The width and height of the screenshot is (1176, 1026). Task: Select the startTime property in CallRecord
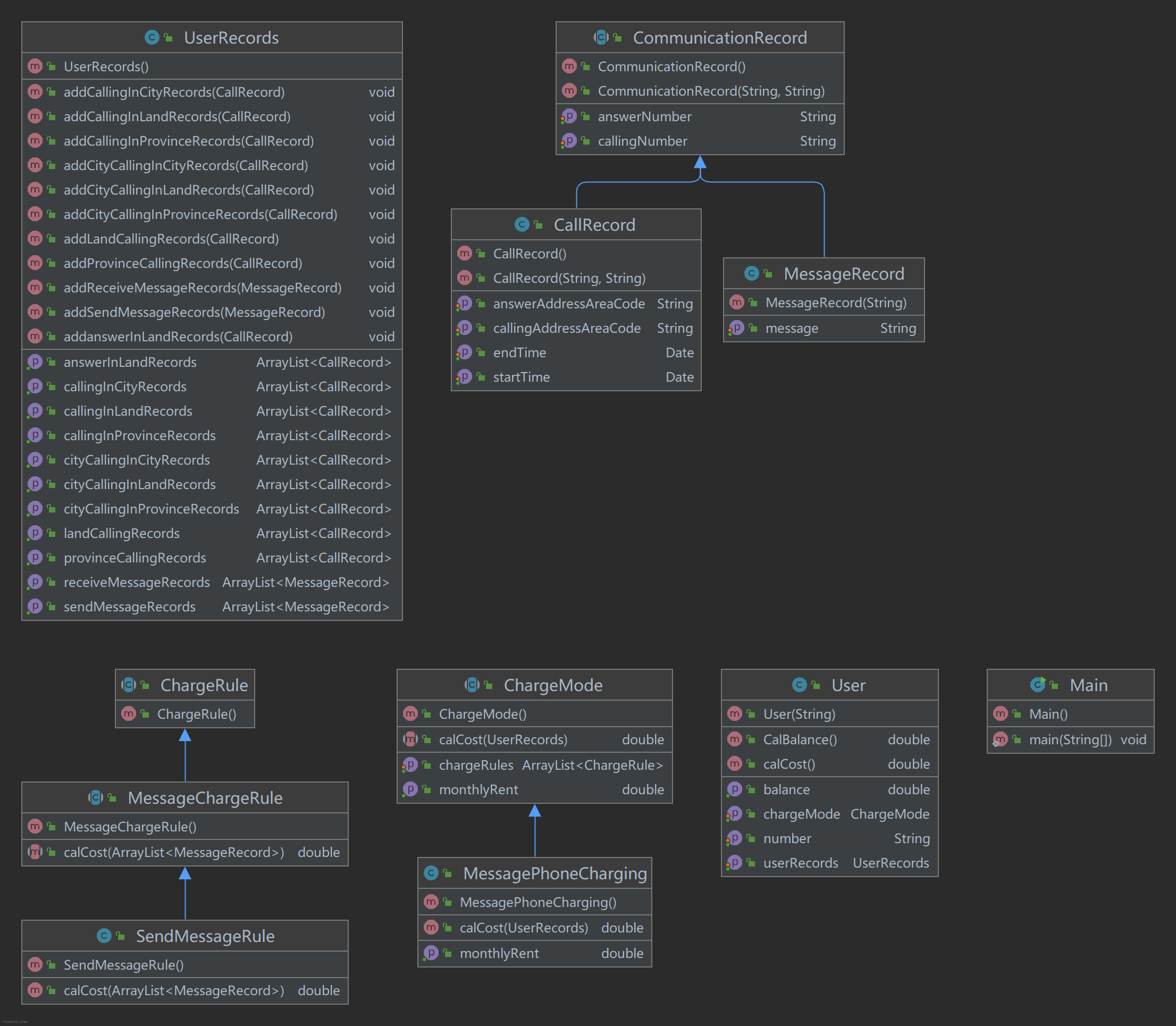[x=521, y=377]
